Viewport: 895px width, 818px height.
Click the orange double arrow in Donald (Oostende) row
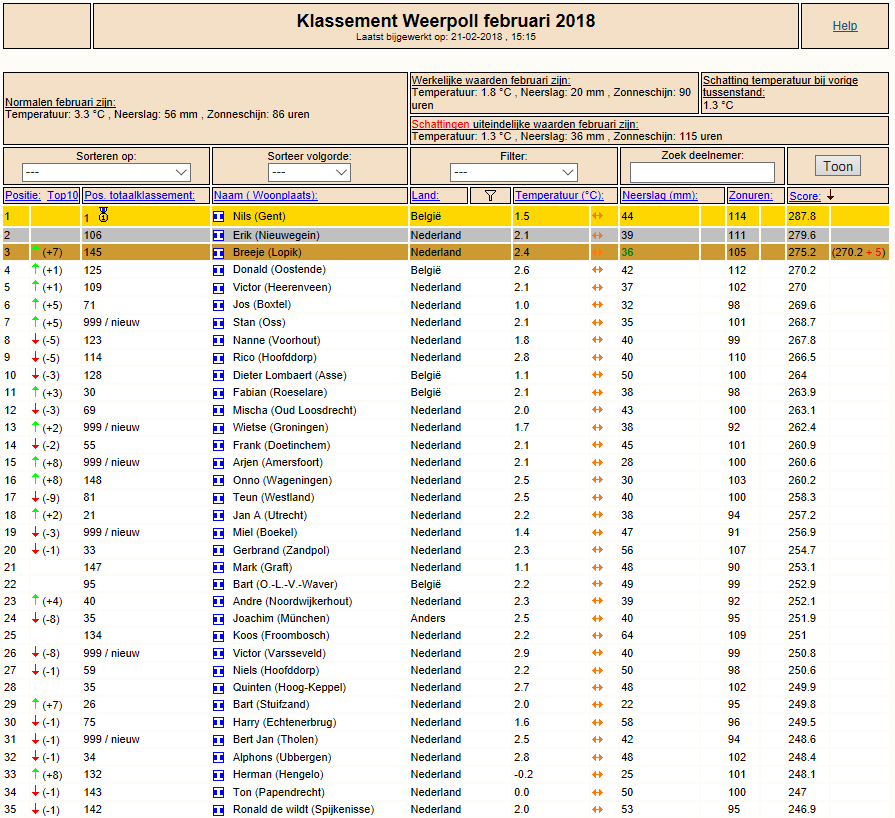(598, 270)
